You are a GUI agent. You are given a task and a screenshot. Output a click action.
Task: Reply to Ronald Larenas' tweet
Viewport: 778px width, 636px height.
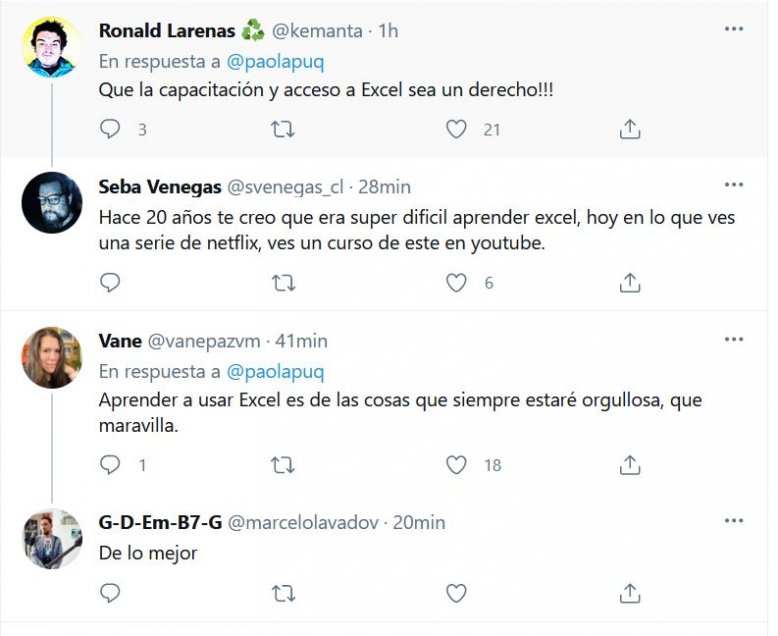click(x=111, y=129)
